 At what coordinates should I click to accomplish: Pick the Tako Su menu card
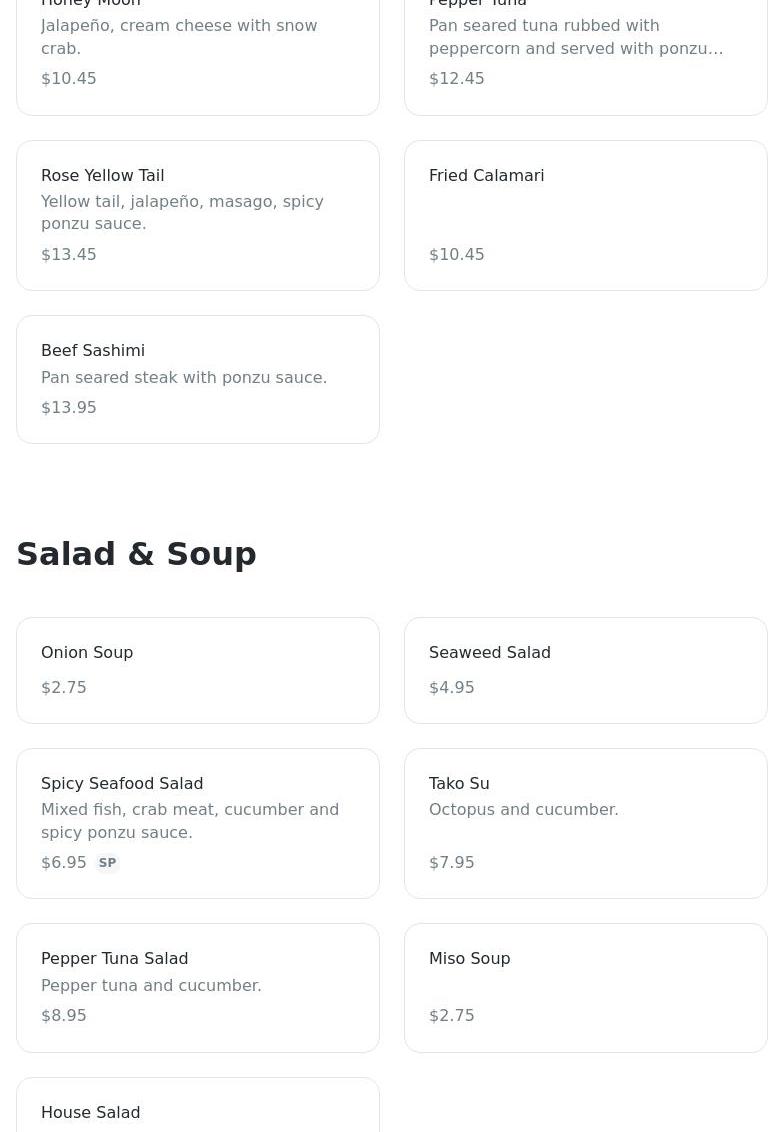(x=585, y=823)
